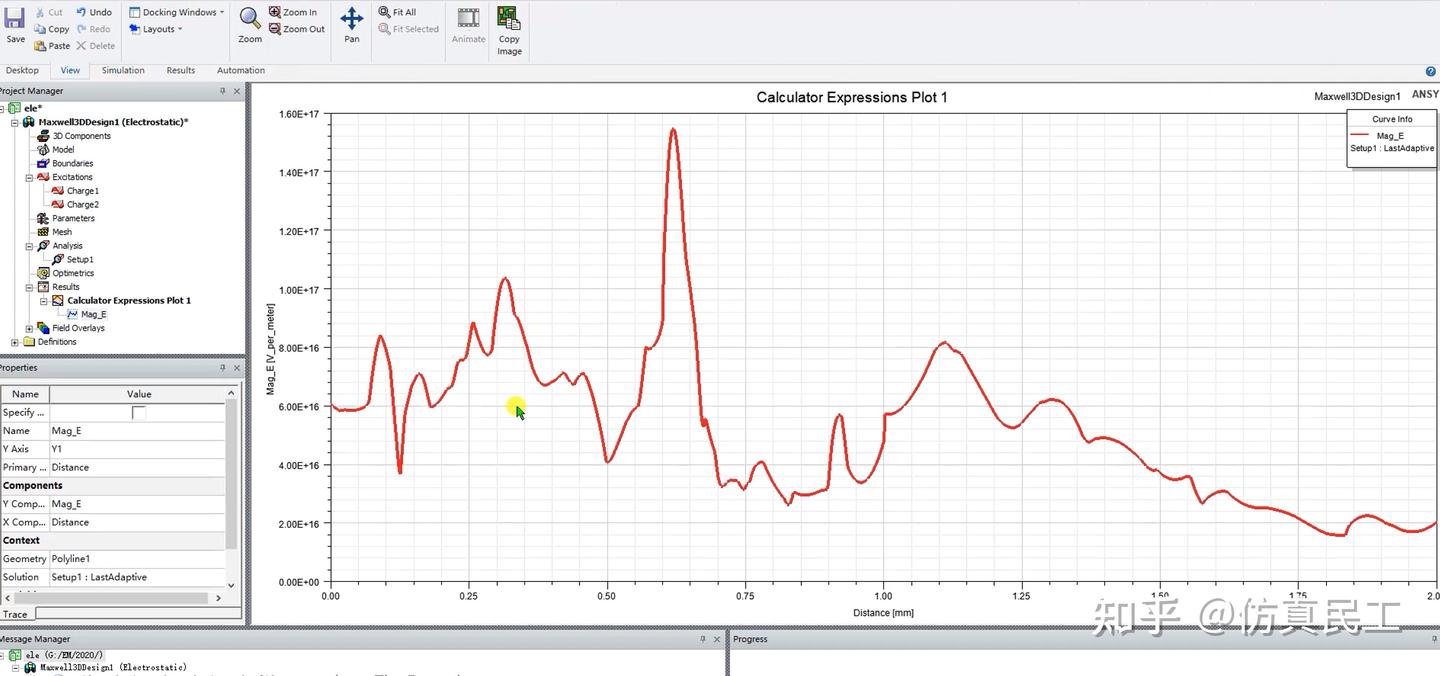The width and height of the screenshot is (1440, 676).
Task: Click the Calculator Expressions Plot 1 title
Action: (x=852, y=97)
